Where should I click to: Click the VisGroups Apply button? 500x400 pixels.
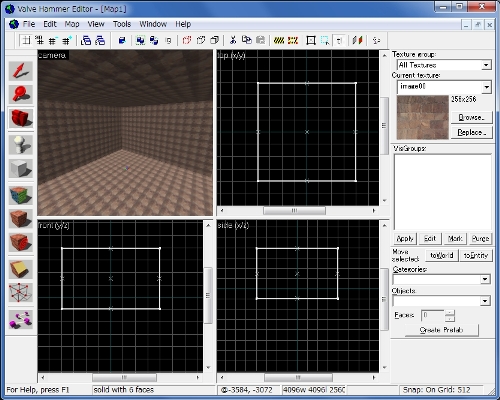coord(405,238)
